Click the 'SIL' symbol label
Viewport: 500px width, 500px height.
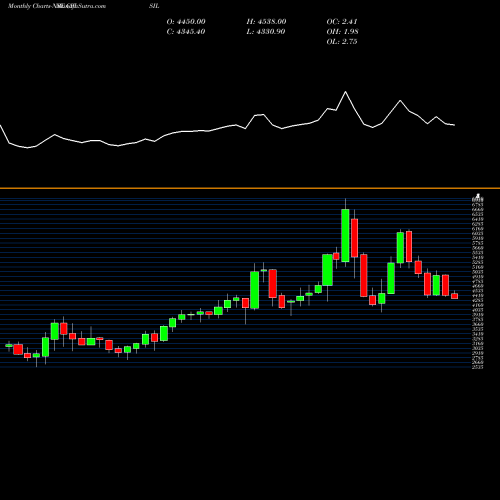tap(154, 6)
